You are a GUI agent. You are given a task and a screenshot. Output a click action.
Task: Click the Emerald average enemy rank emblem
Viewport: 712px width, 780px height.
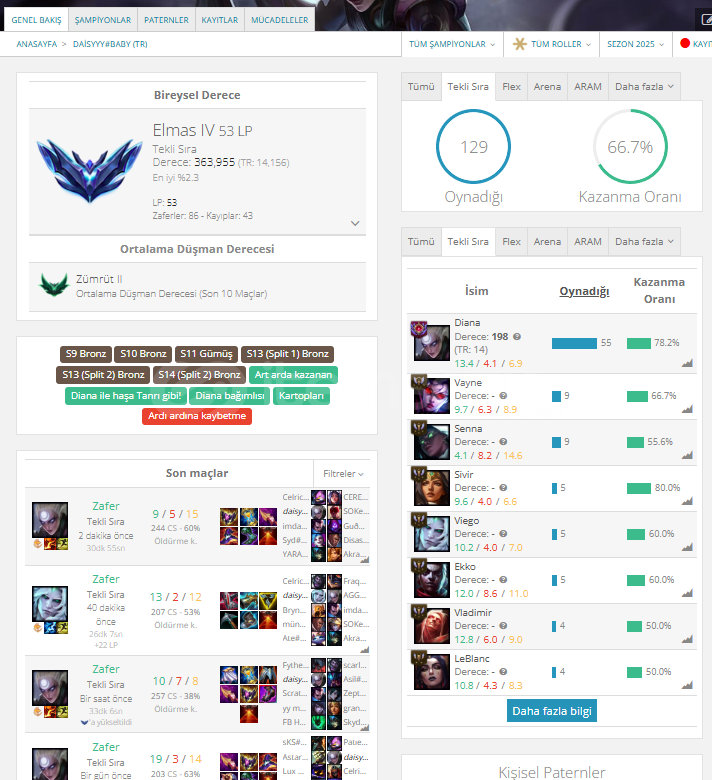pyautogui.click(x=54, y=285)
